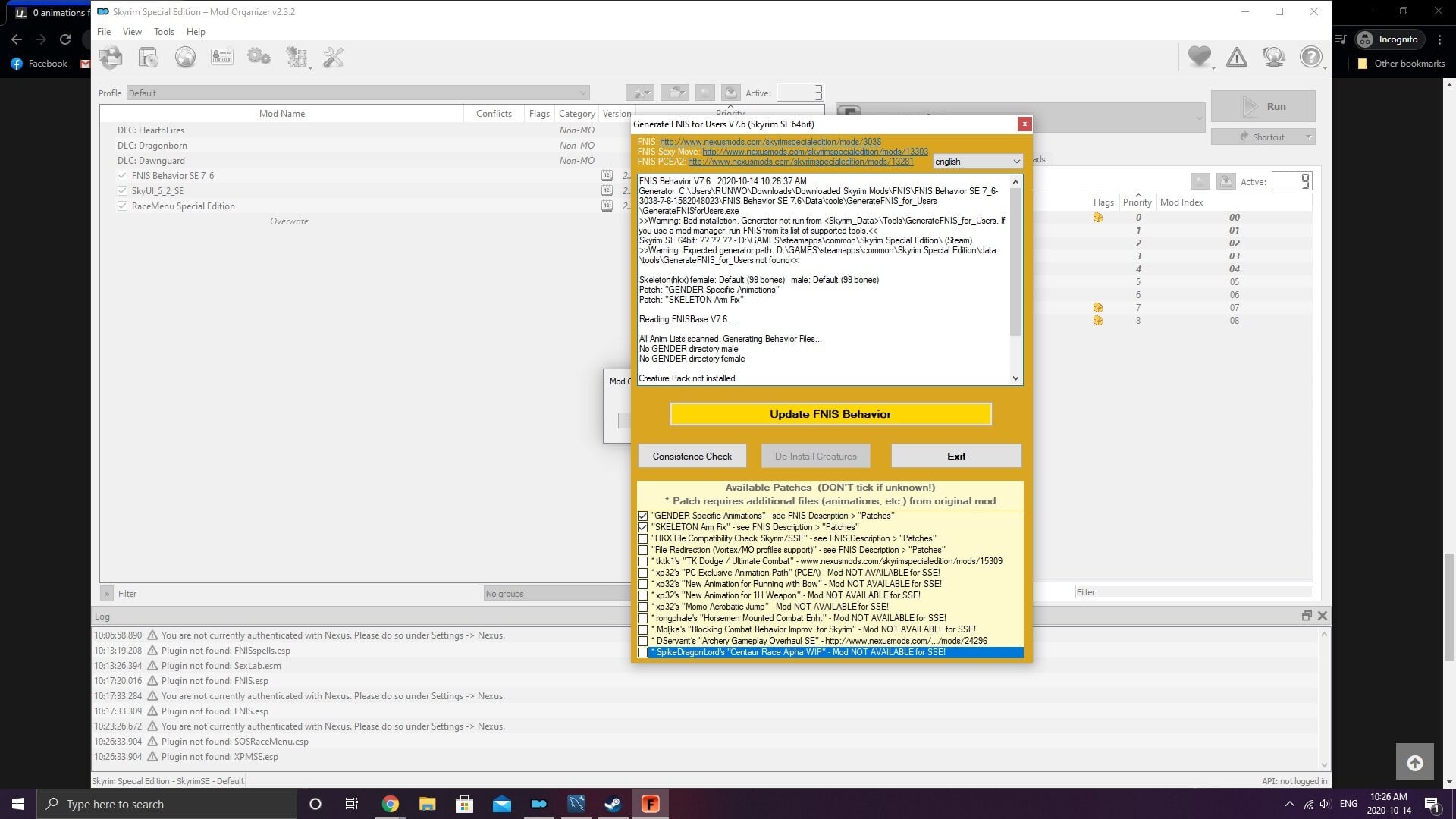Expand the filter panel arrow below mod list
1456x819 pixels.
point(107,593)
